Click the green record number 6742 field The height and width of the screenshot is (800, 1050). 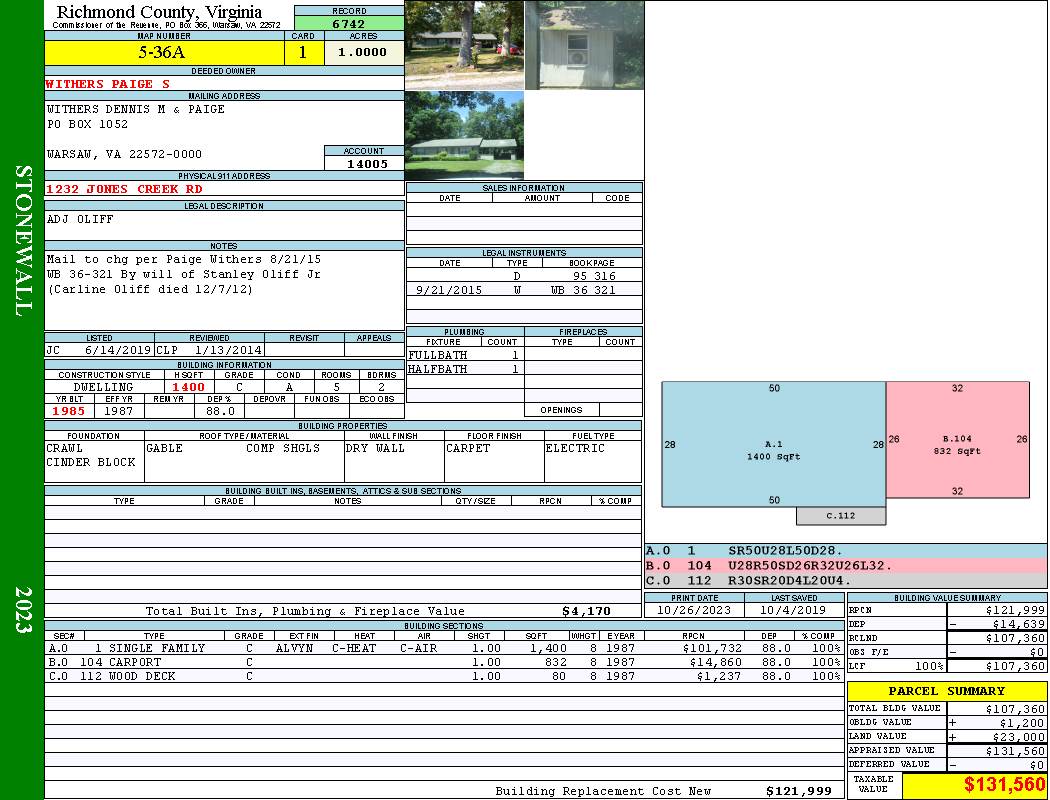(348, 23)
